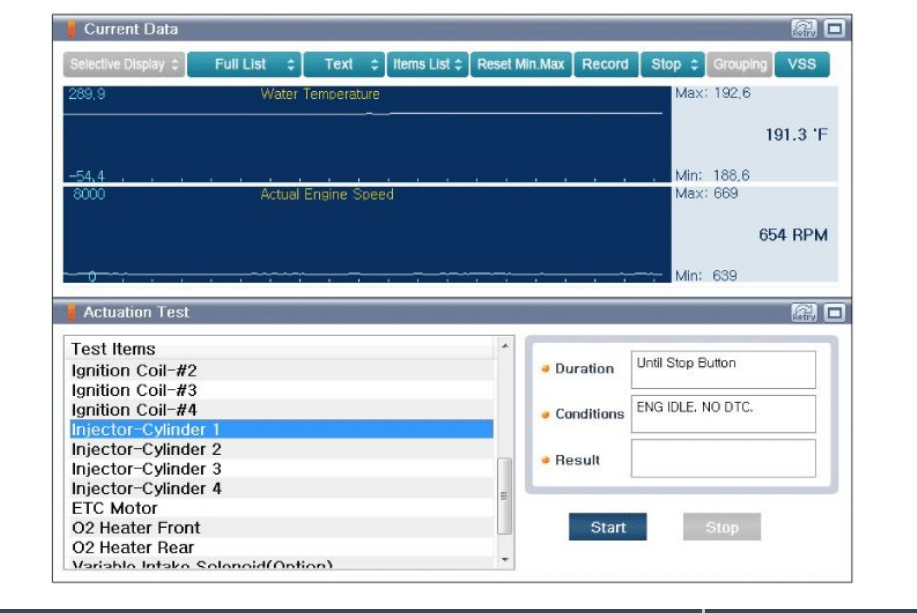Click orange marker icon beside Current Data title
Viewport: 917px width, 613px height.
(71, 29)
